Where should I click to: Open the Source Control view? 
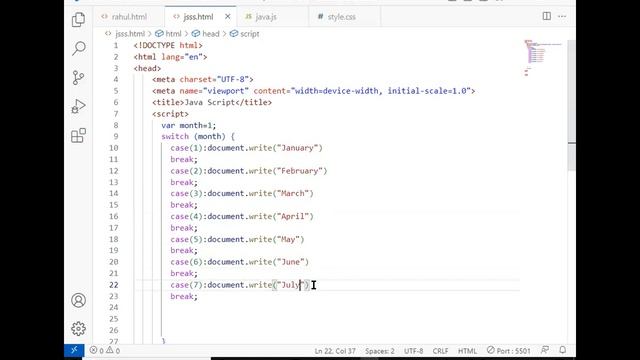pyautogui.click(x=78, y=78)
